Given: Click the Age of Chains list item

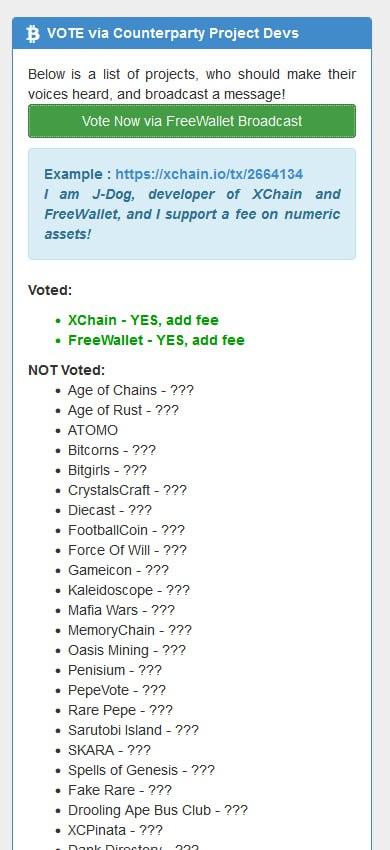Looking at the screenshot, I should [131, 390].
